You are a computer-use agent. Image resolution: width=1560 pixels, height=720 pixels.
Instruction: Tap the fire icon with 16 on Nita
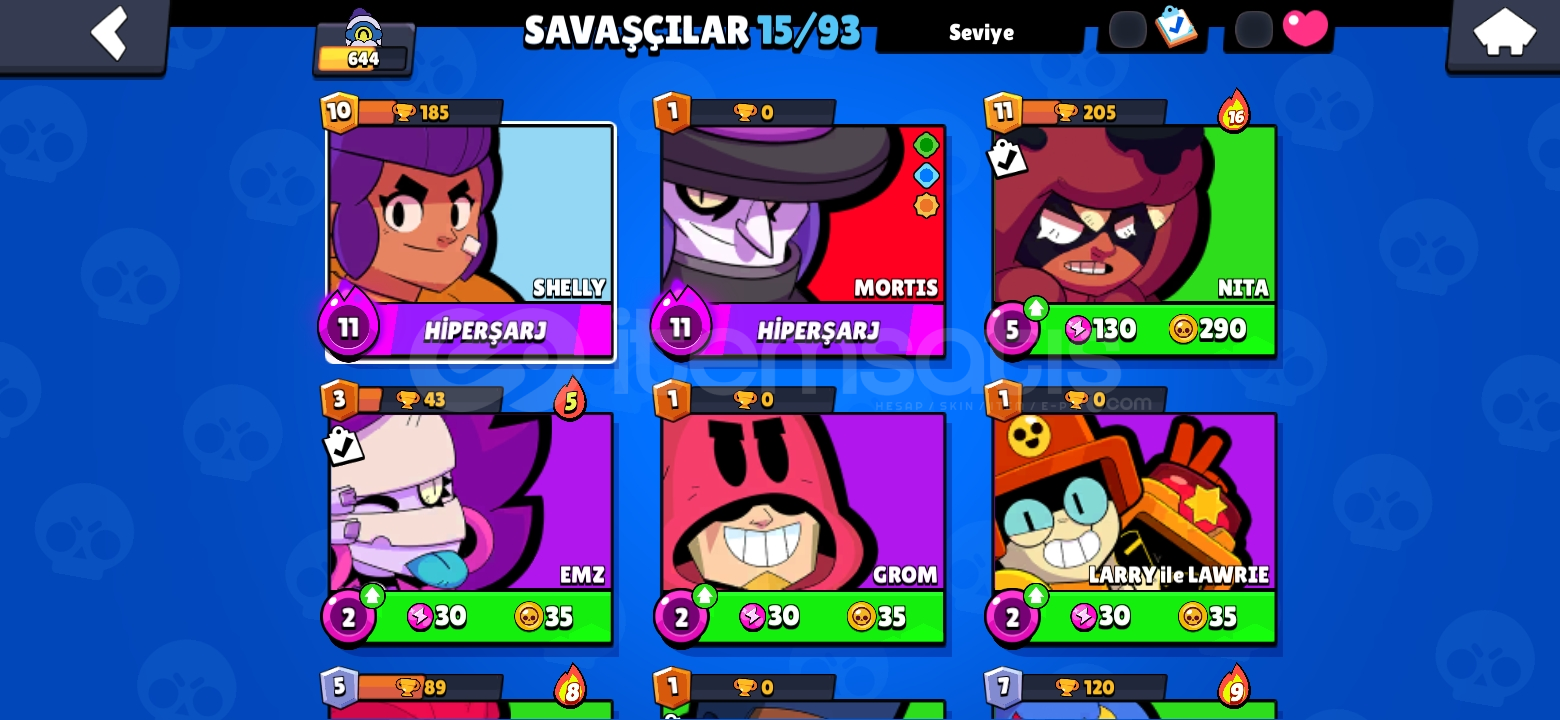[x=1235, y=112]
